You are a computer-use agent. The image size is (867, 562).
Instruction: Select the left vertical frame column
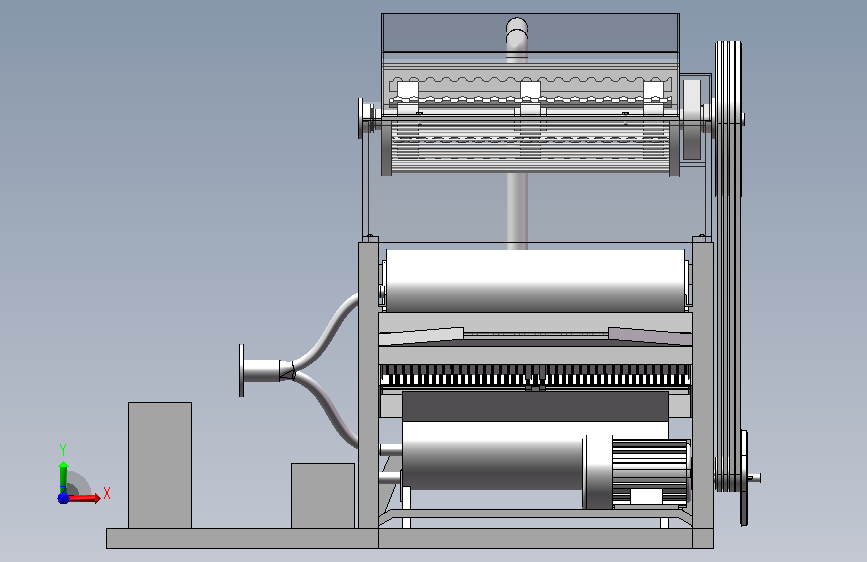[368, 385]
